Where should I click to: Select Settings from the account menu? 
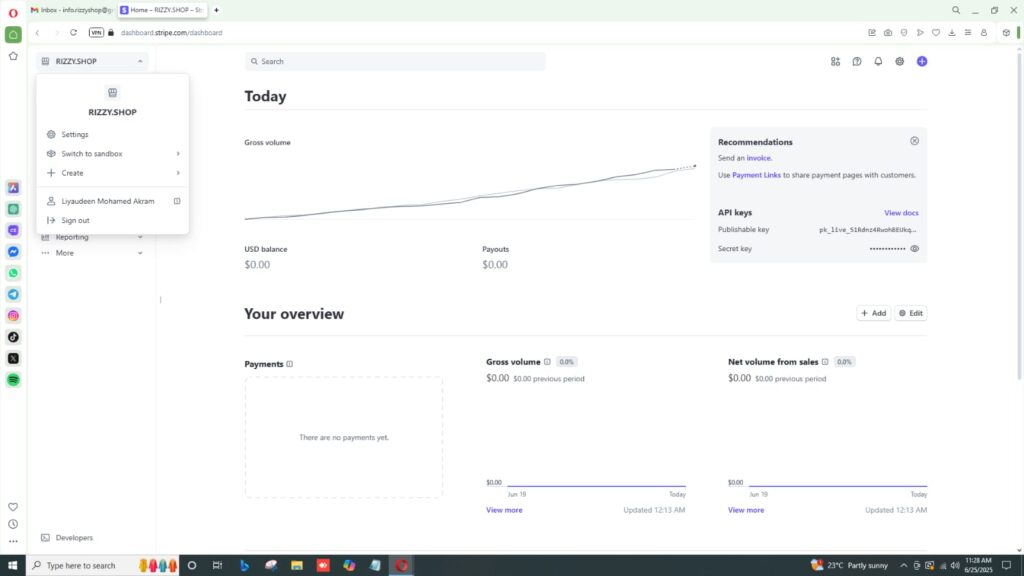click(75, 134)
